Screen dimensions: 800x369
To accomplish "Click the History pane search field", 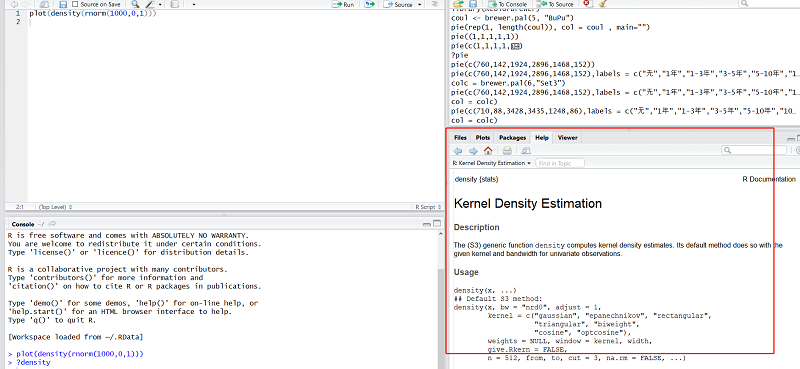I will 769,4.
